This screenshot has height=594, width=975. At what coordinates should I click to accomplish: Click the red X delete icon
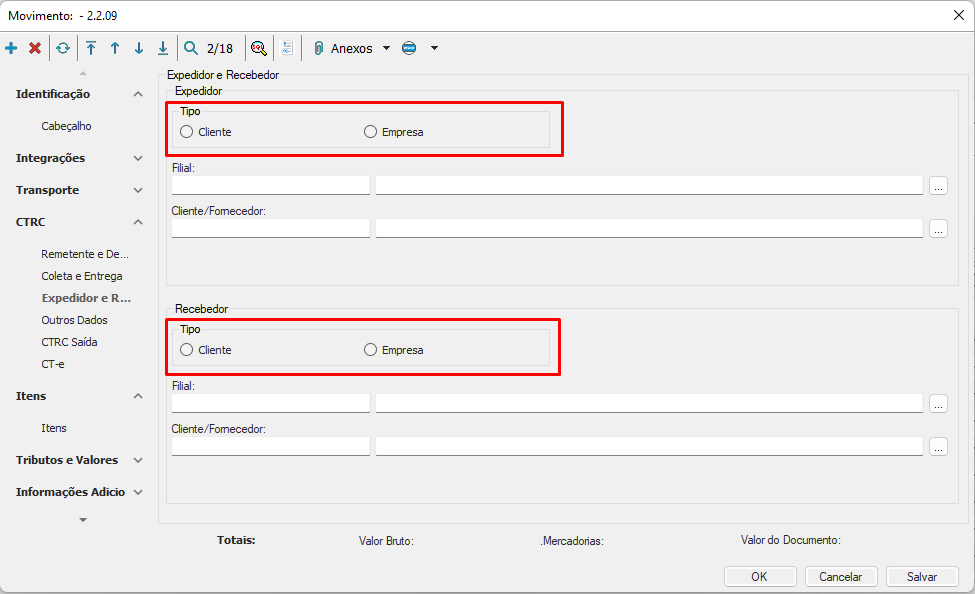(35, 48)
